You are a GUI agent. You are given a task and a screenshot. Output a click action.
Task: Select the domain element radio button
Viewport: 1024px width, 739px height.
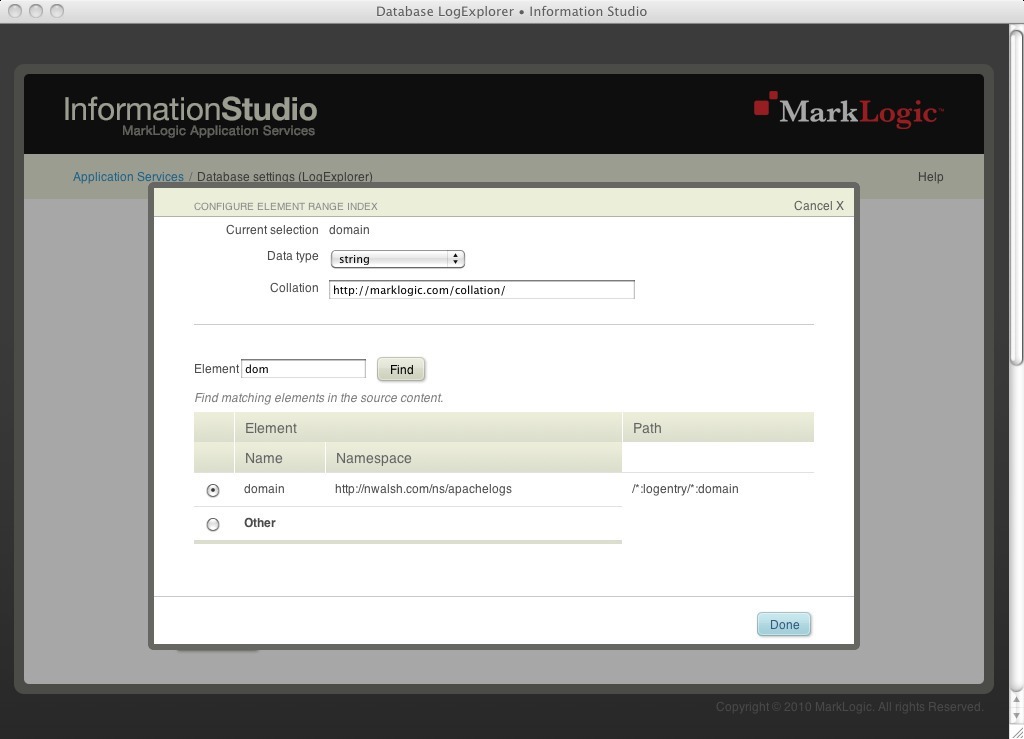click(213, 490)
